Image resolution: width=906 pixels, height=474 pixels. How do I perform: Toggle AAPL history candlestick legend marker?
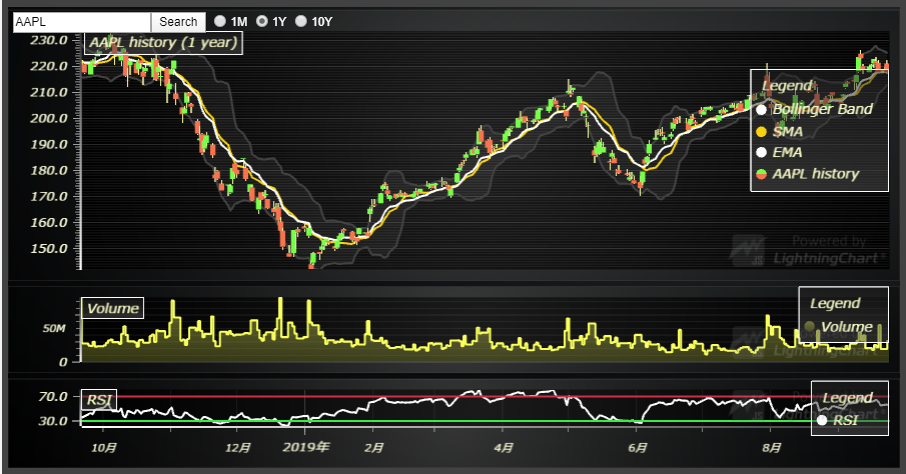762,174
